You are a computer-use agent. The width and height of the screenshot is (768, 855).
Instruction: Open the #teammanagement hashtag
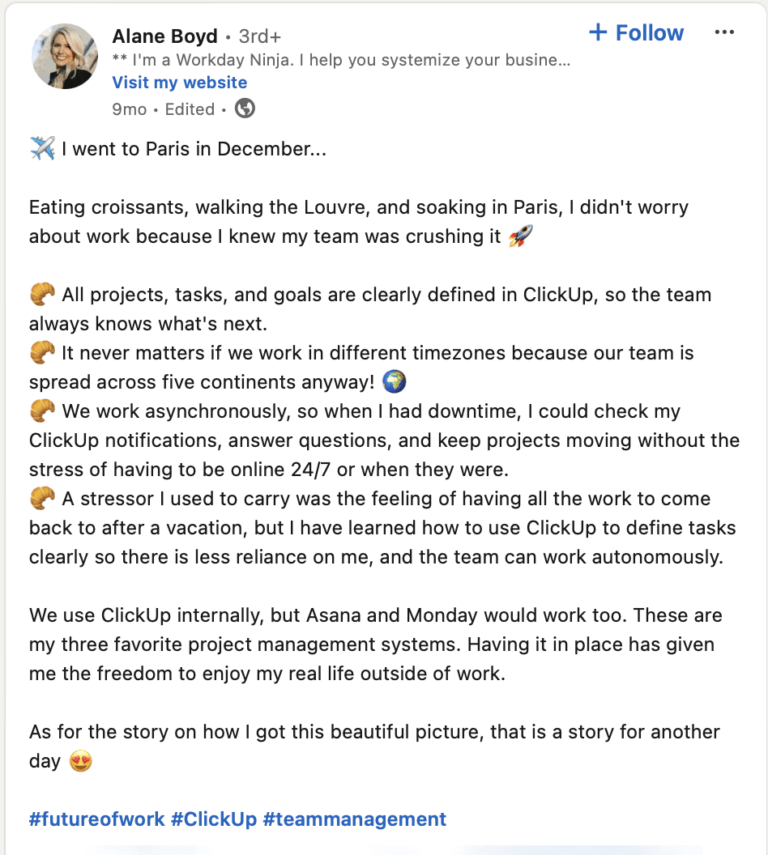coord(354,819)
